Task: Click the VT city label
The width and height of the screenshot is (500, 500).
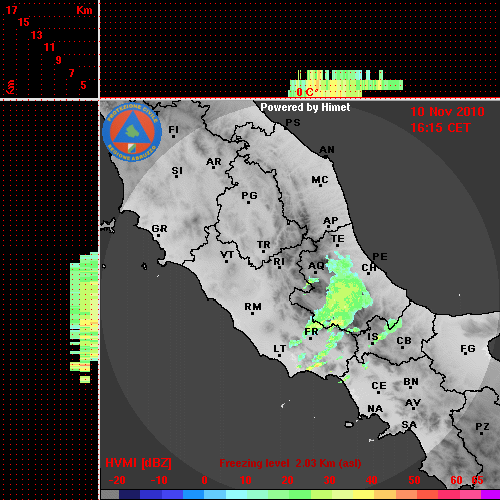Action: 227,255
